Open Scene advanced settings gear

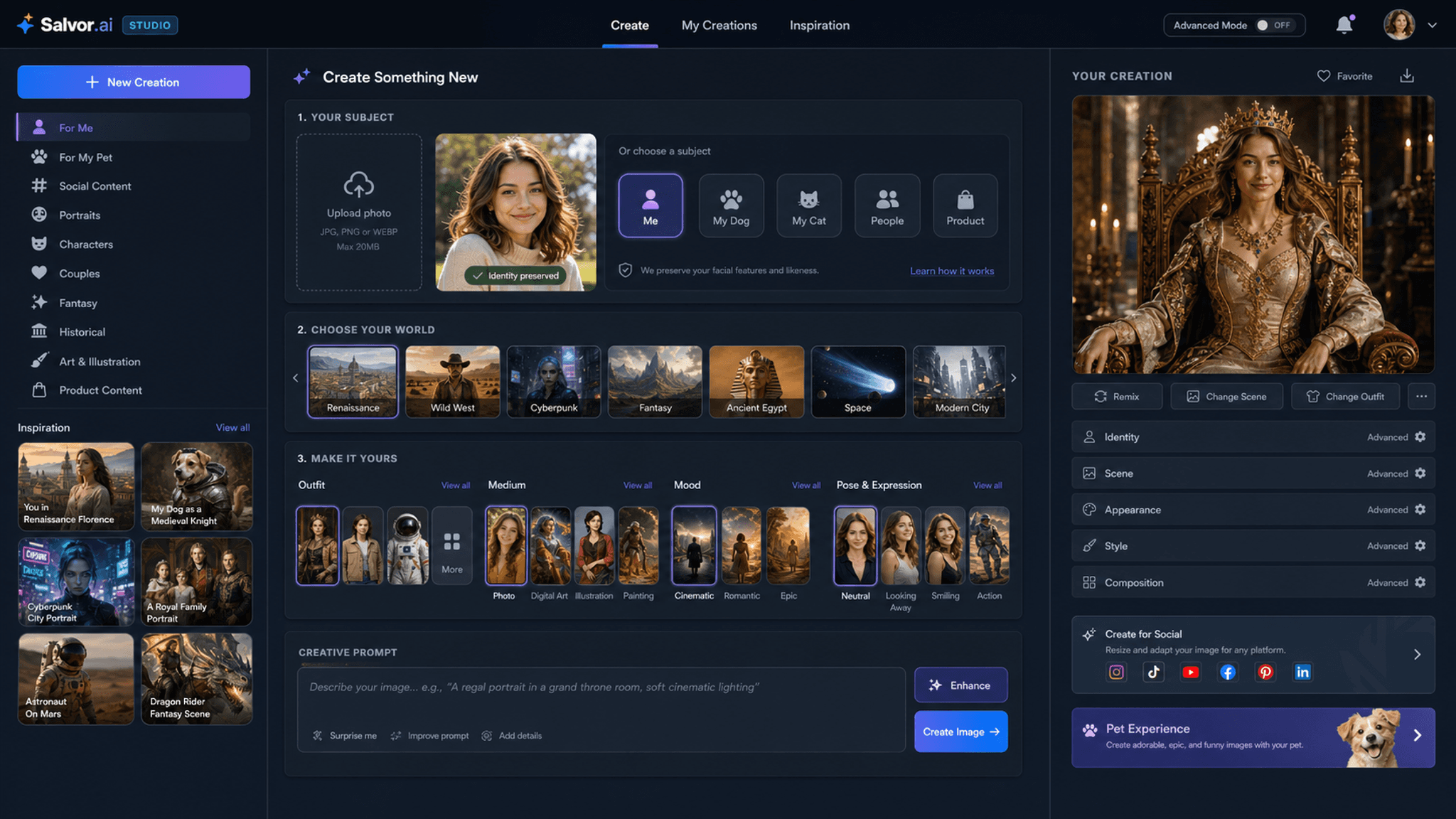click(x=1420, y=473)
